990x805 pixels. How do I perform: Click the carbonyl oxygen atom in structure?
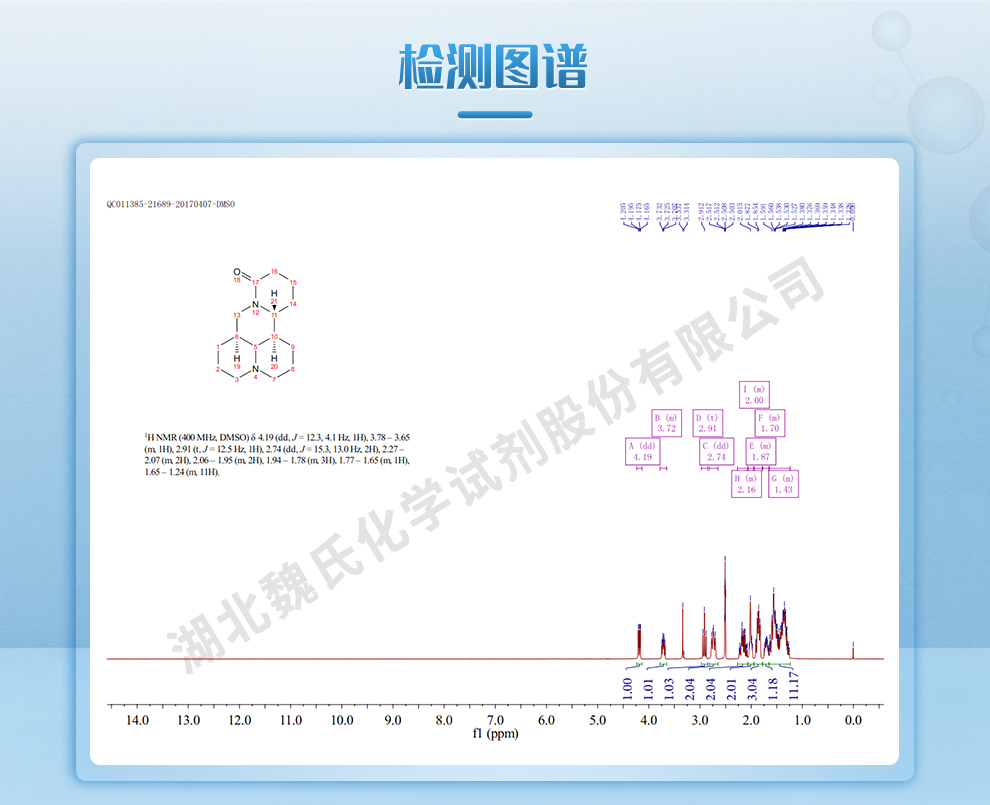237,272
